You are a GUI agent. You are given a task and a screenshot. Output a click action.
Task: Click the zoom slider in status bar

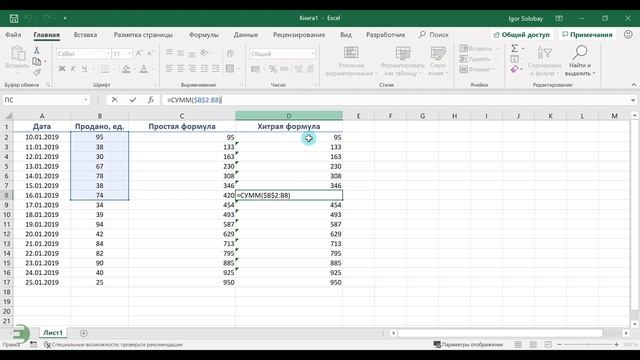[x=588, y=345]
